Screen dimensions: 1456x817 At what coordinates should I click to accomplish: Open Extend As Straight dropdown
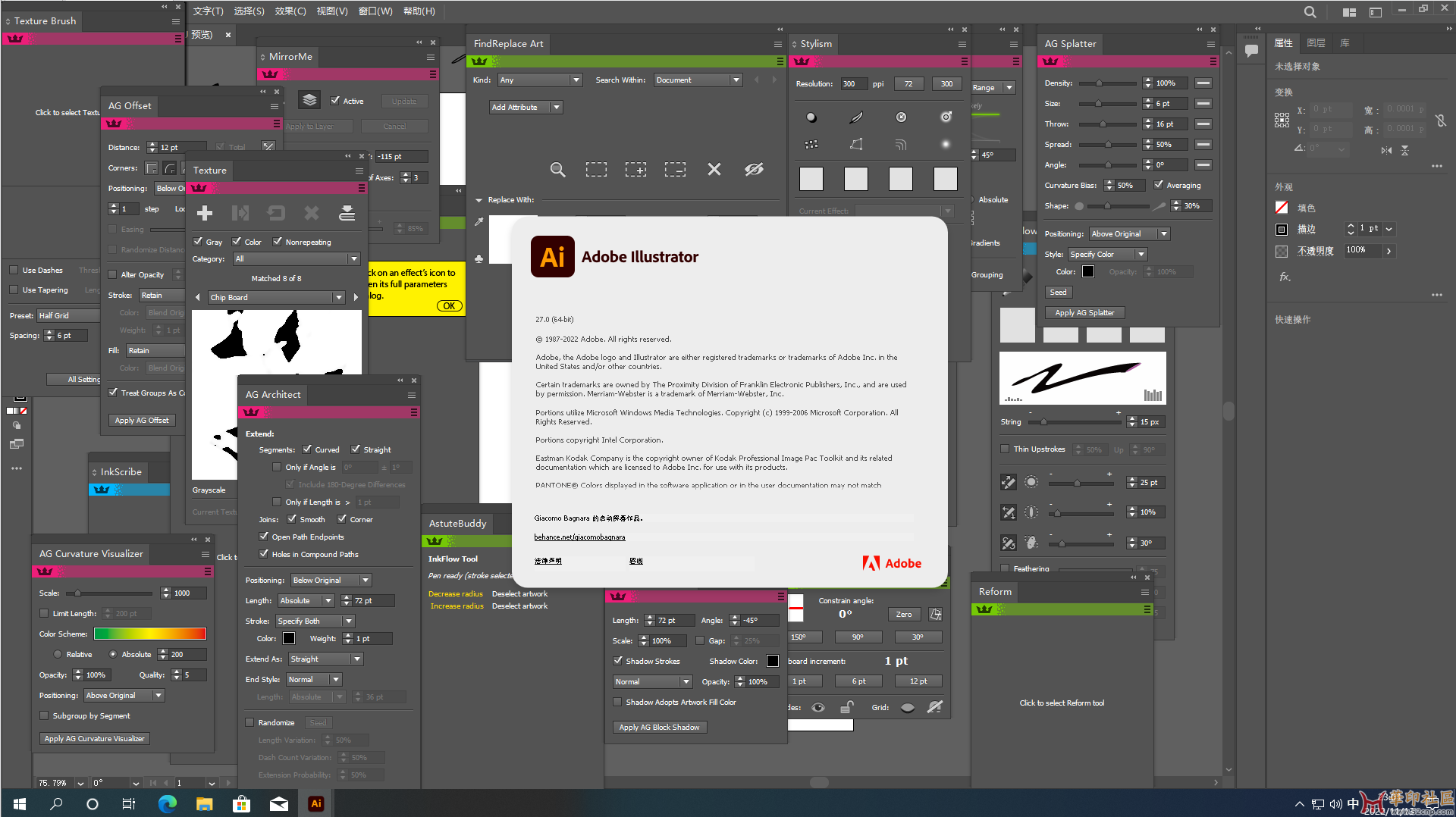(x=326, y=659)
